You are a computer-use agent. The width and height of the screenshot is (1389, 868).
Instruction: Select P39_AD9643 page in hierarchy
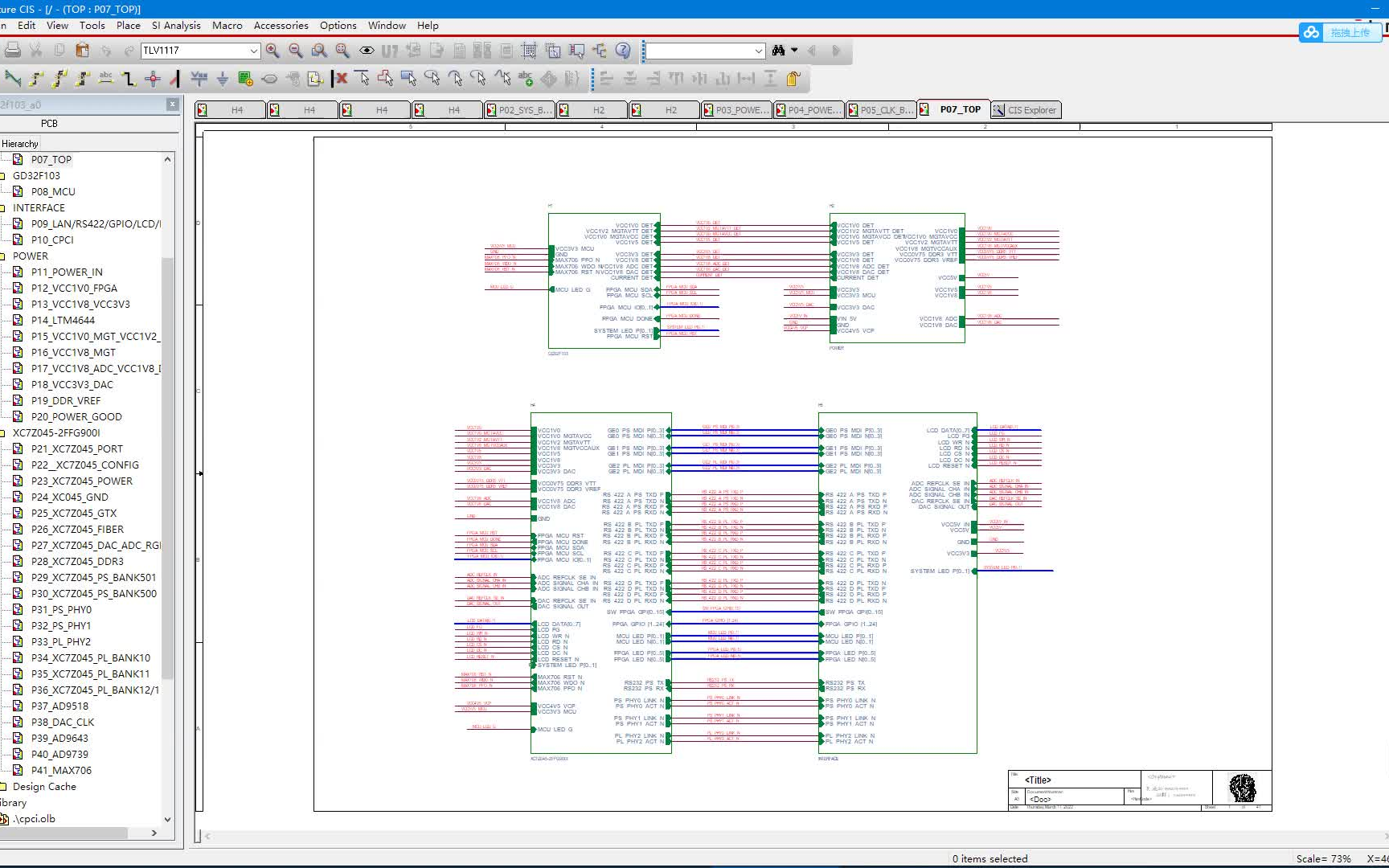click(59, 738)
